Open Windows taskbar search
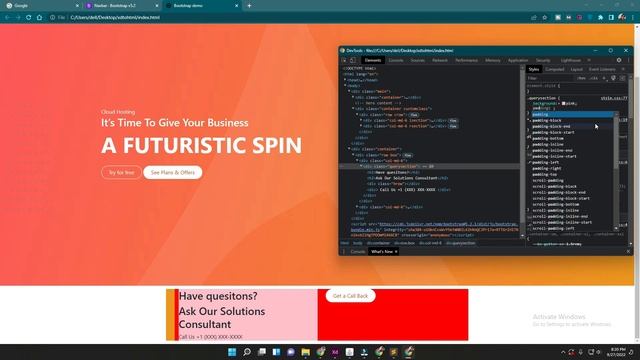 coord(247,352)
